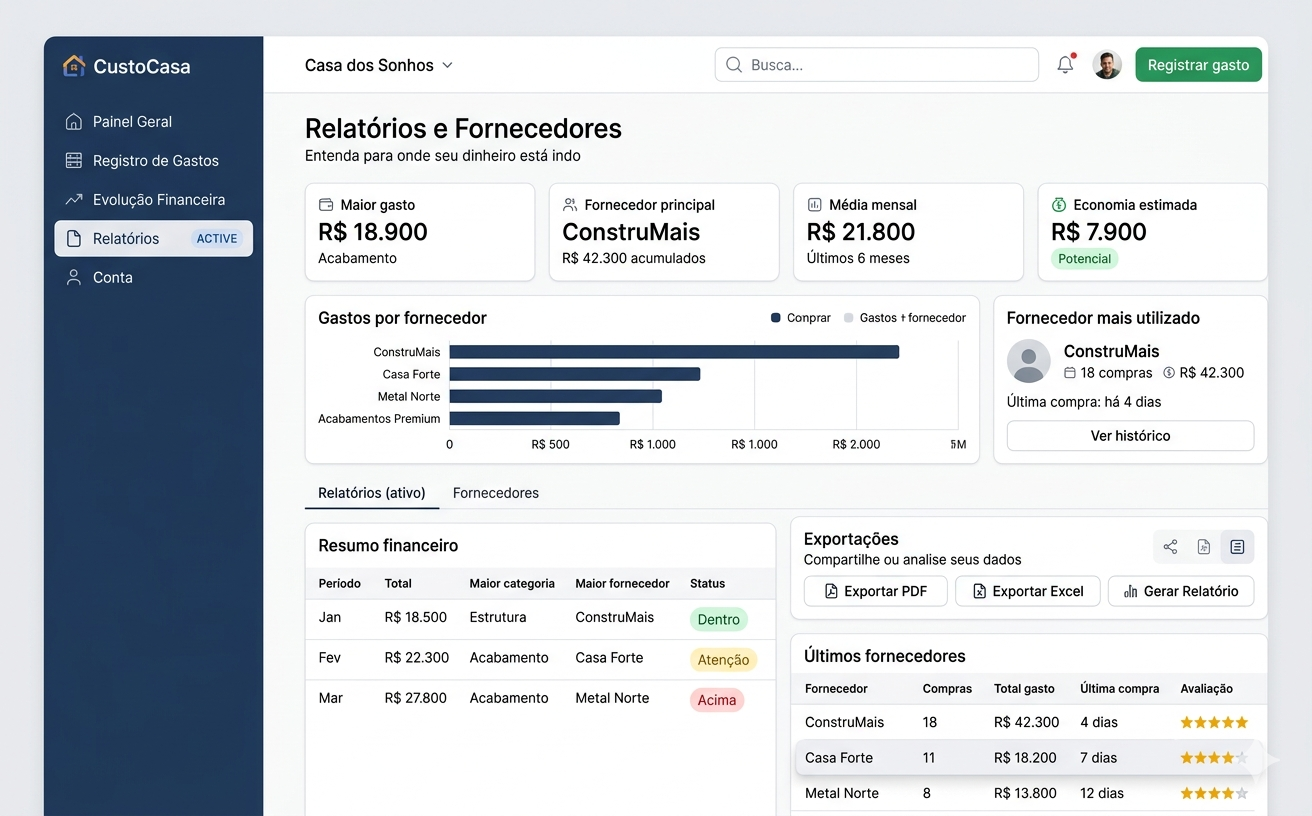
Task: Switch to the Fornecedores tab
Action: pyautogui.click(x=496, y=493)
